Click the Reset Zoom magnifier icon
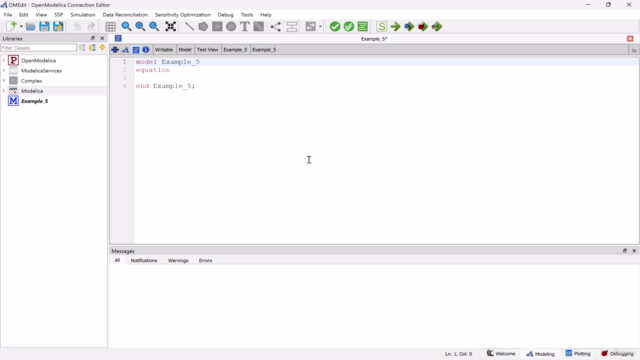 pyautogui.click(x=127, y=27)
